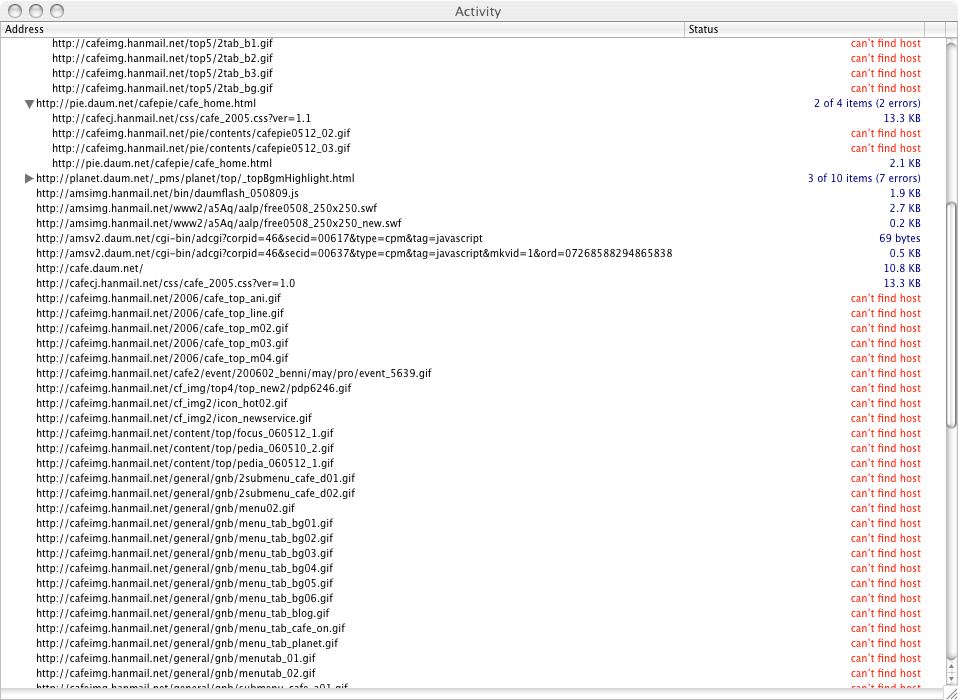Select the cafepie0512_03.gif row
The image size is (958, 700).
(473, 148)
